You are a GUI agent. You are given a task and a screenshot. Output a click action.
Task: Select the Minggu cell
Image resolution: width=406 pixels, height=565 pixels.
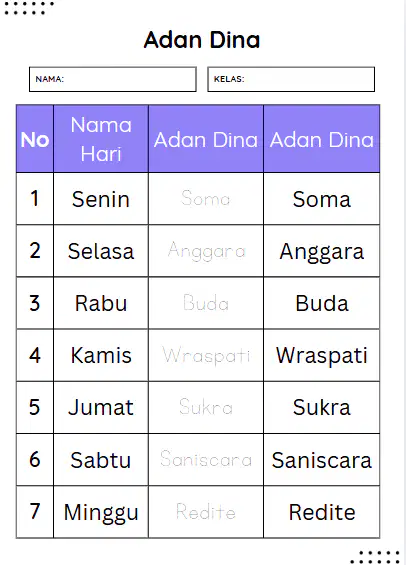point(101,512)
